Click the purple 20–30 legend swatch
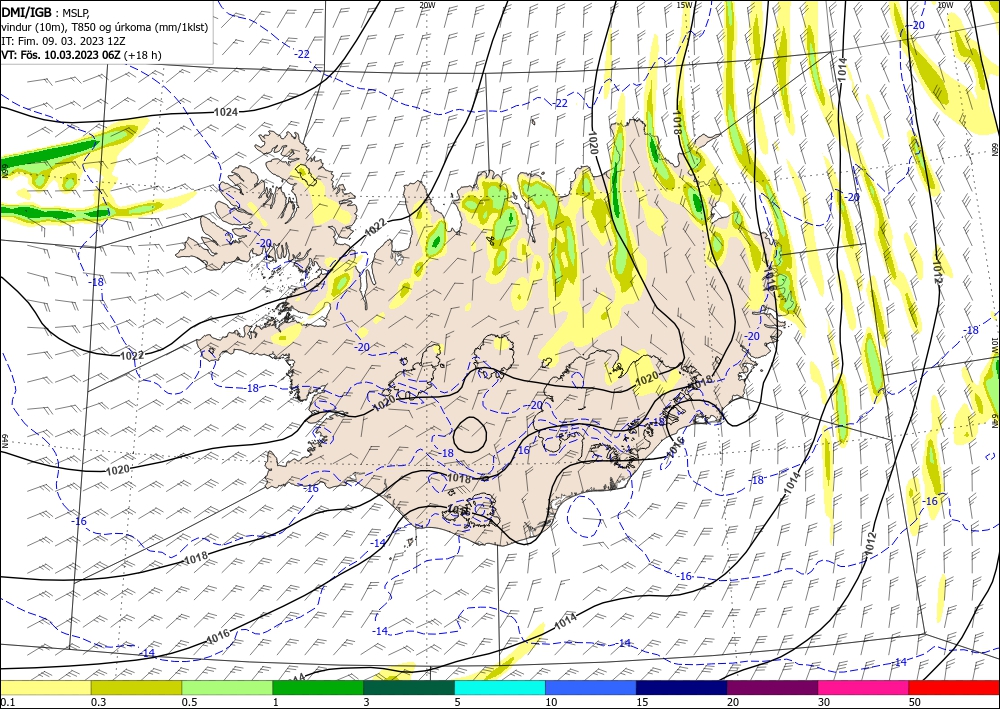Image resolution: width=1000 pixels, height=709 pixels. point(772,687)
